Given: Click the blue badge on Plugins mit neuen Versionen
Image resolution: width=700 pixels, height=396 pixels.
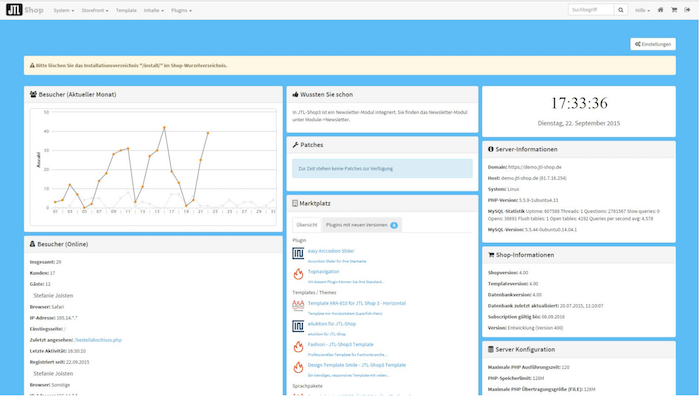Looking at the screenshot, I should pos(394,225).
